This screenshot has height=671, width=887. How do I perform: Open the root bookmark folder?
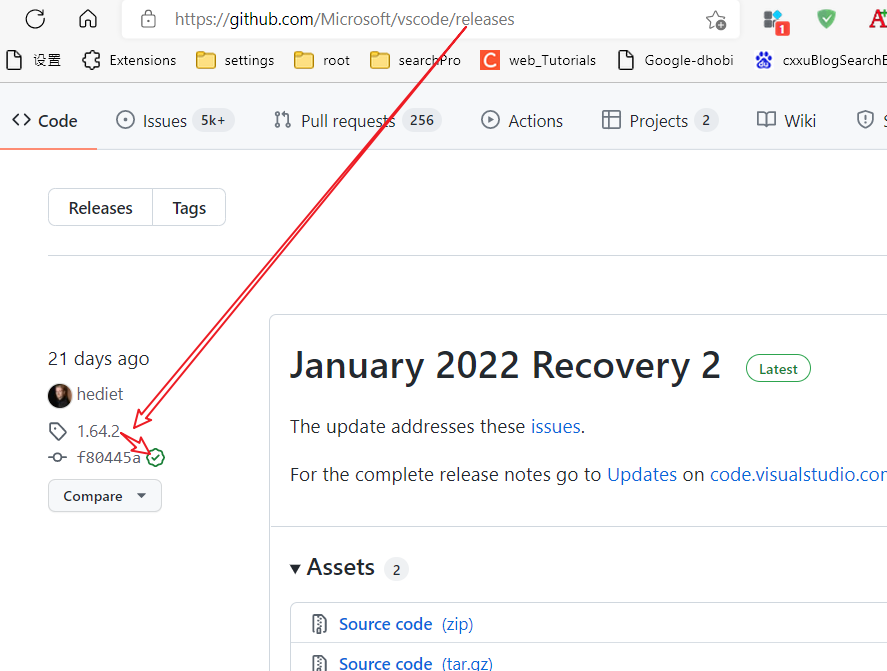pos(322,60)
